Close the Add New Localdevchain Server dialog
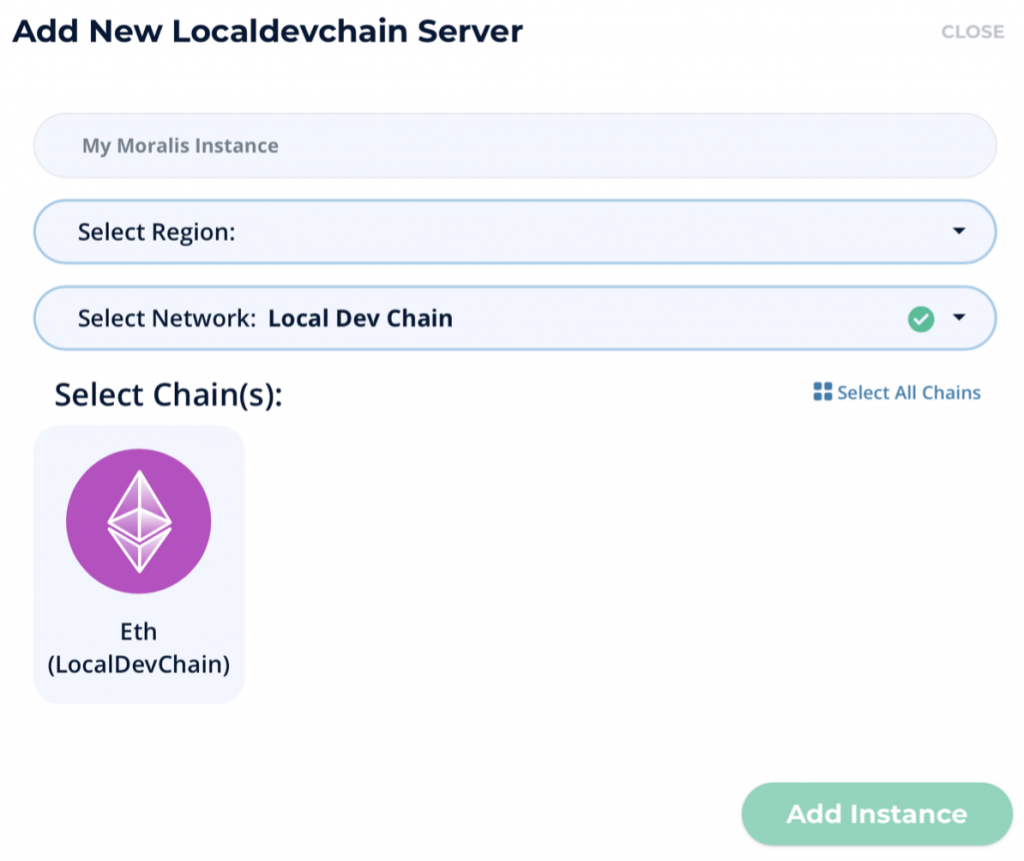Viewport: 1024px width, 861px height. point(972,31)
